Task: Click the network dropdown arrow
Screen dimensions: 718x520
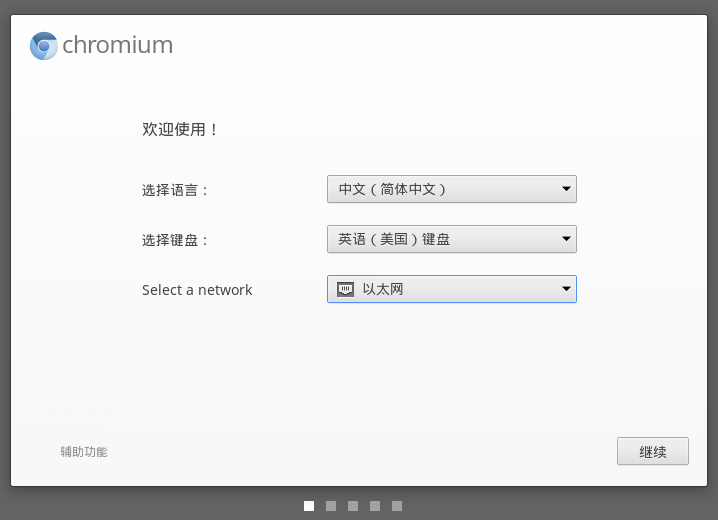Action: 566,289
